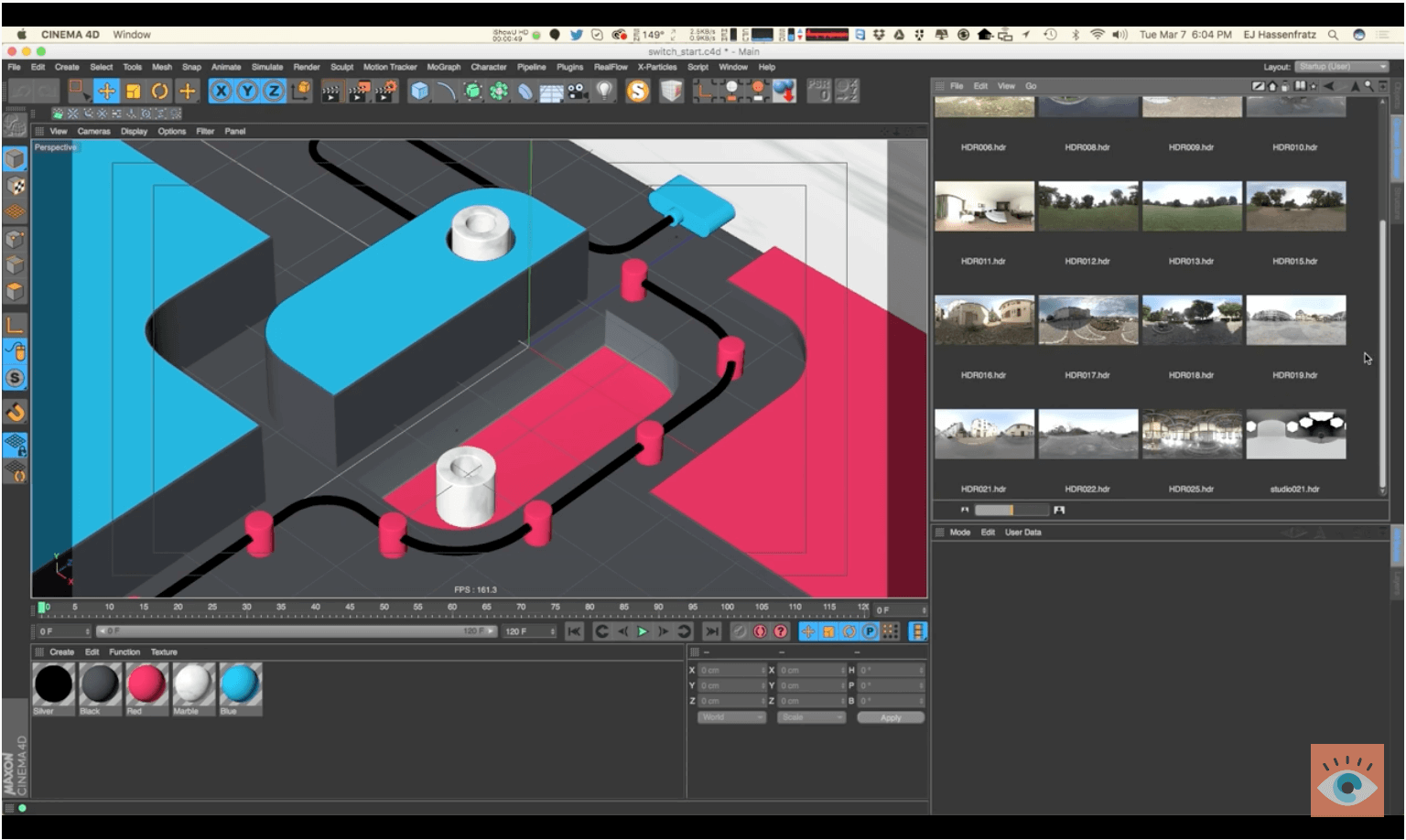Viewport: 1406px width, 840px height.
Task: Select the Move tool
Action: pos(107,91)
